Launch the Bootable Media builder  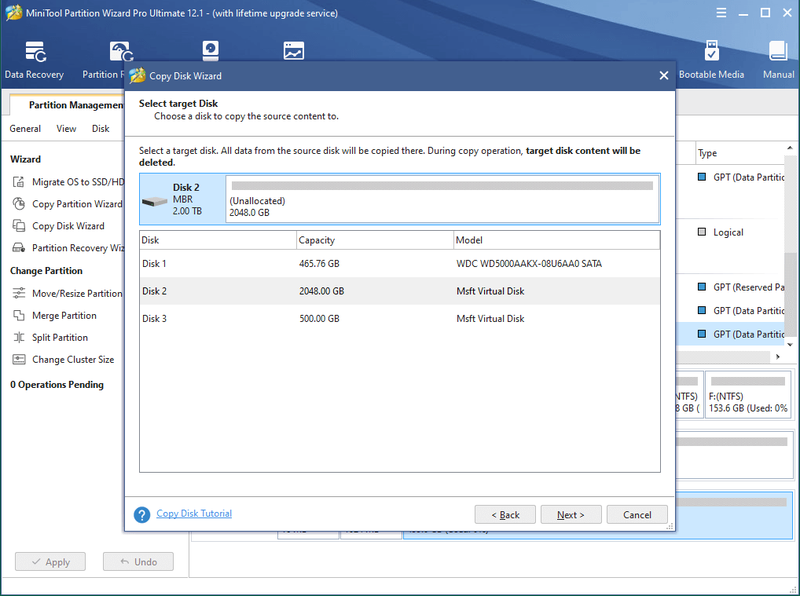(711, 60)
